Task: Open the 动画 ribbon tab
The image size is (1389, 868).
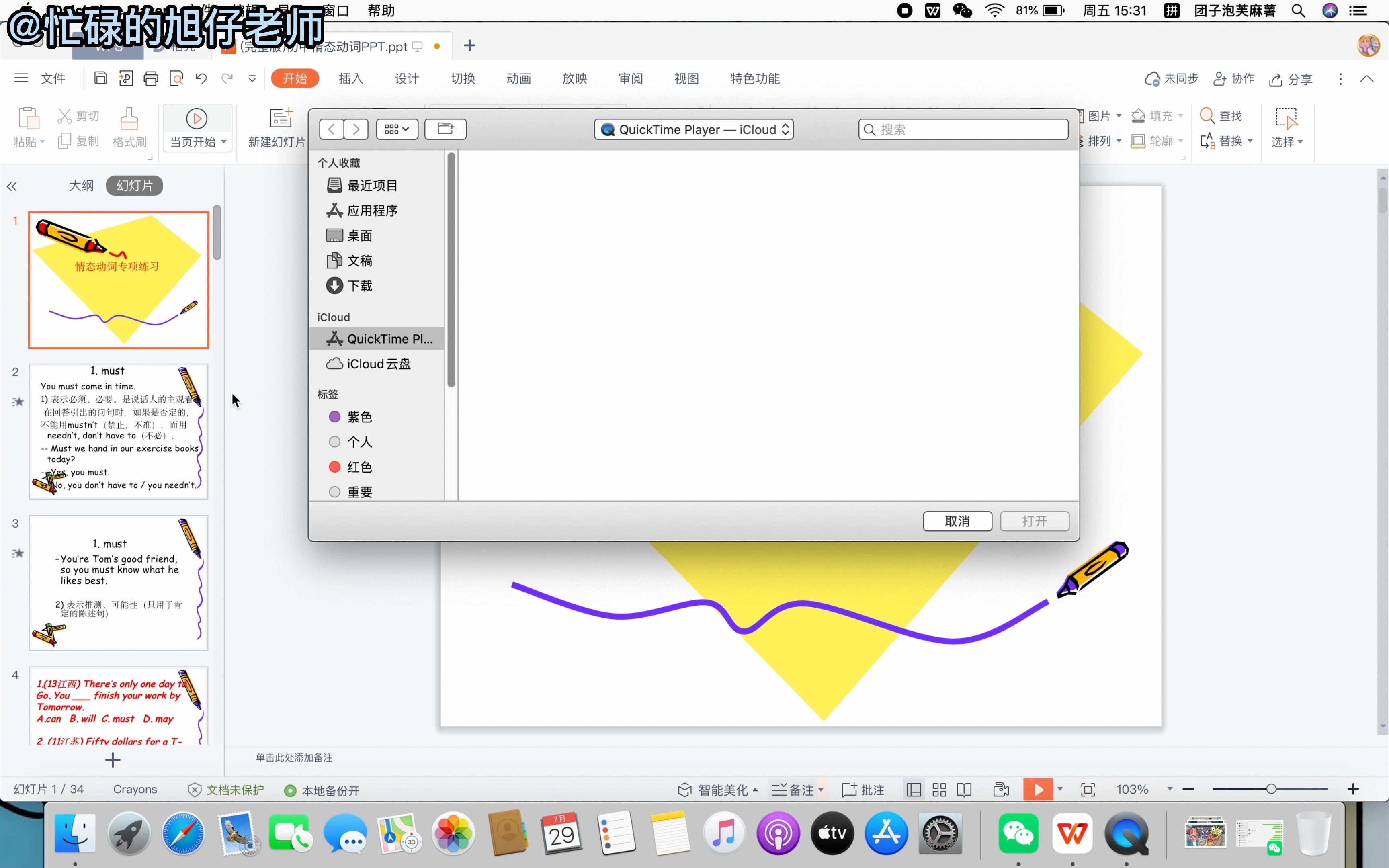Action: coord(518,79)
